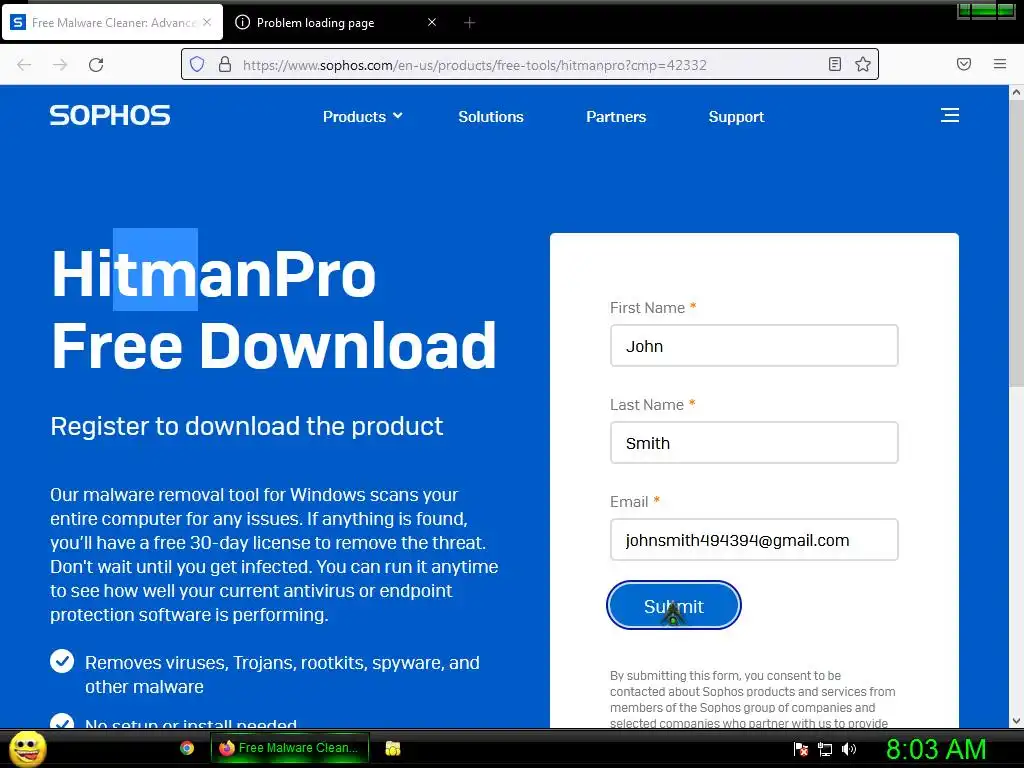Open a new tab with plus icon
This screenshot has height=768, width=1024.
[x=469, y=23]
